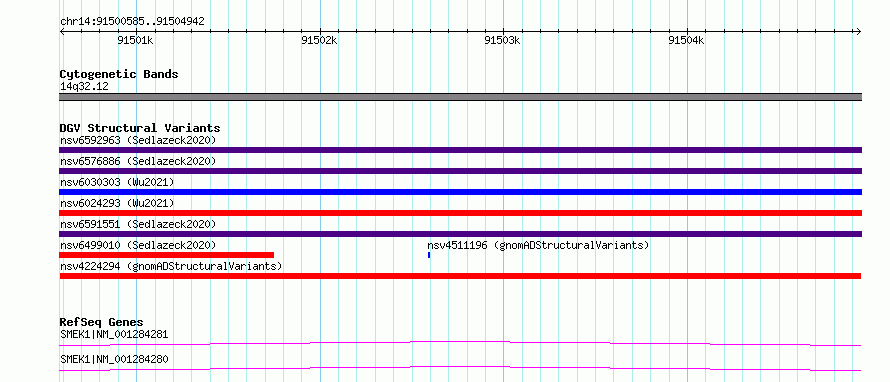This screenshot has height=382, width=890.
Task: Click the Cytogenetic Bands track heading
Action: point(119,74)
